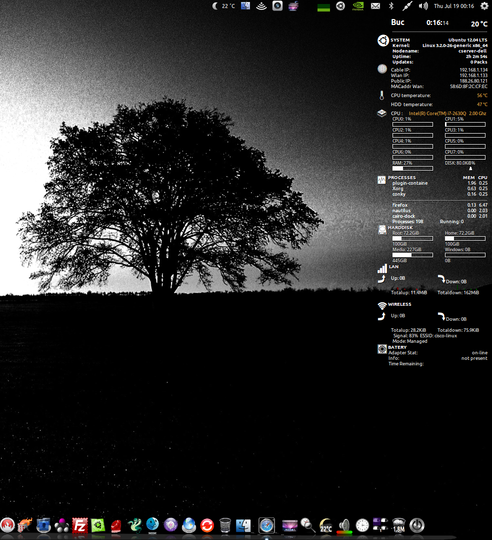Viewport: 492px width, 540px height.
Task: Click the camera lens indicator in the top panel
Action: coord(278,6)
